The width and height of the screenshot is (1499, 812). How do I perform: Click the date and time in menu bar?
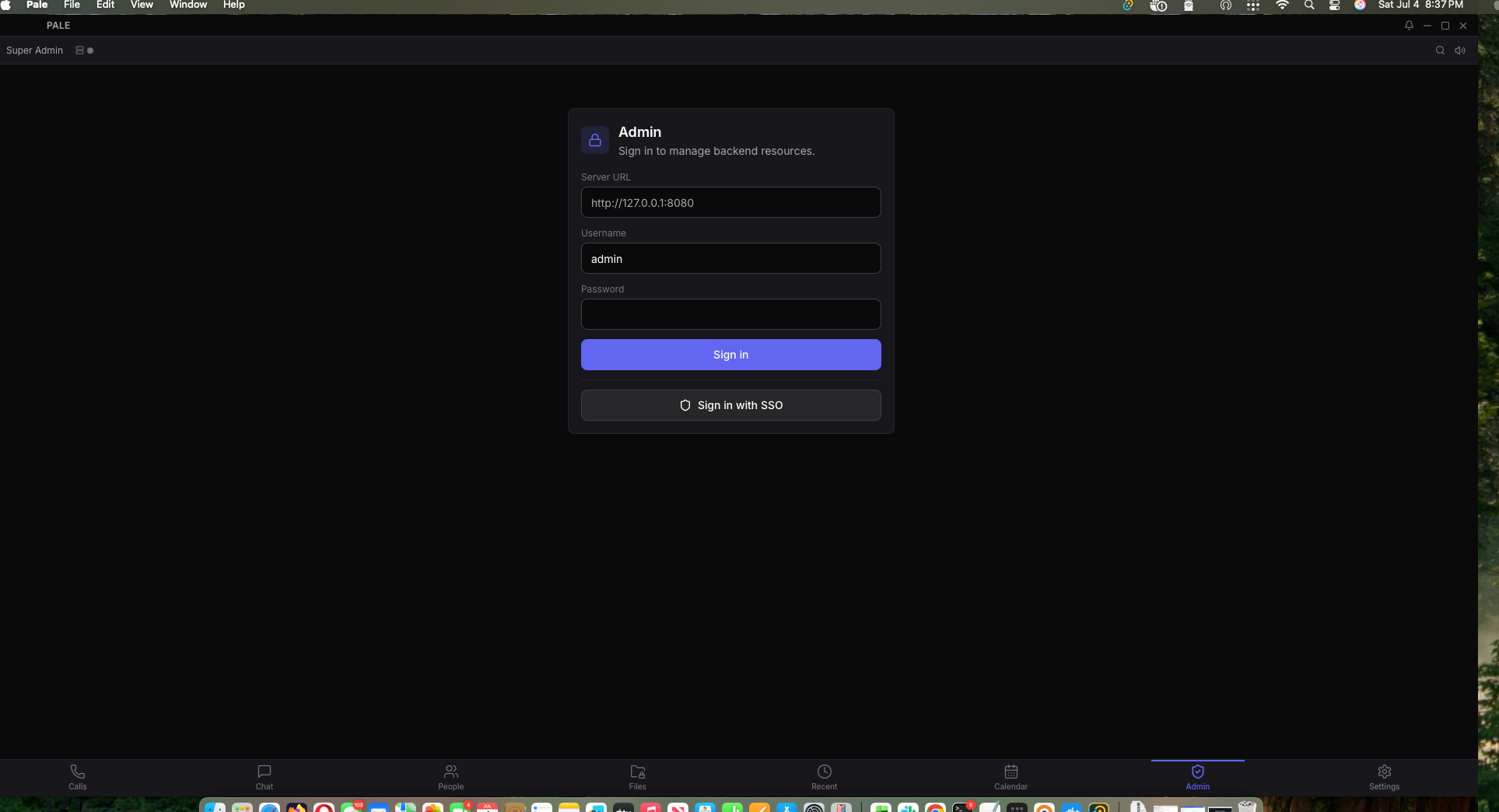[x=1420, y=5]
